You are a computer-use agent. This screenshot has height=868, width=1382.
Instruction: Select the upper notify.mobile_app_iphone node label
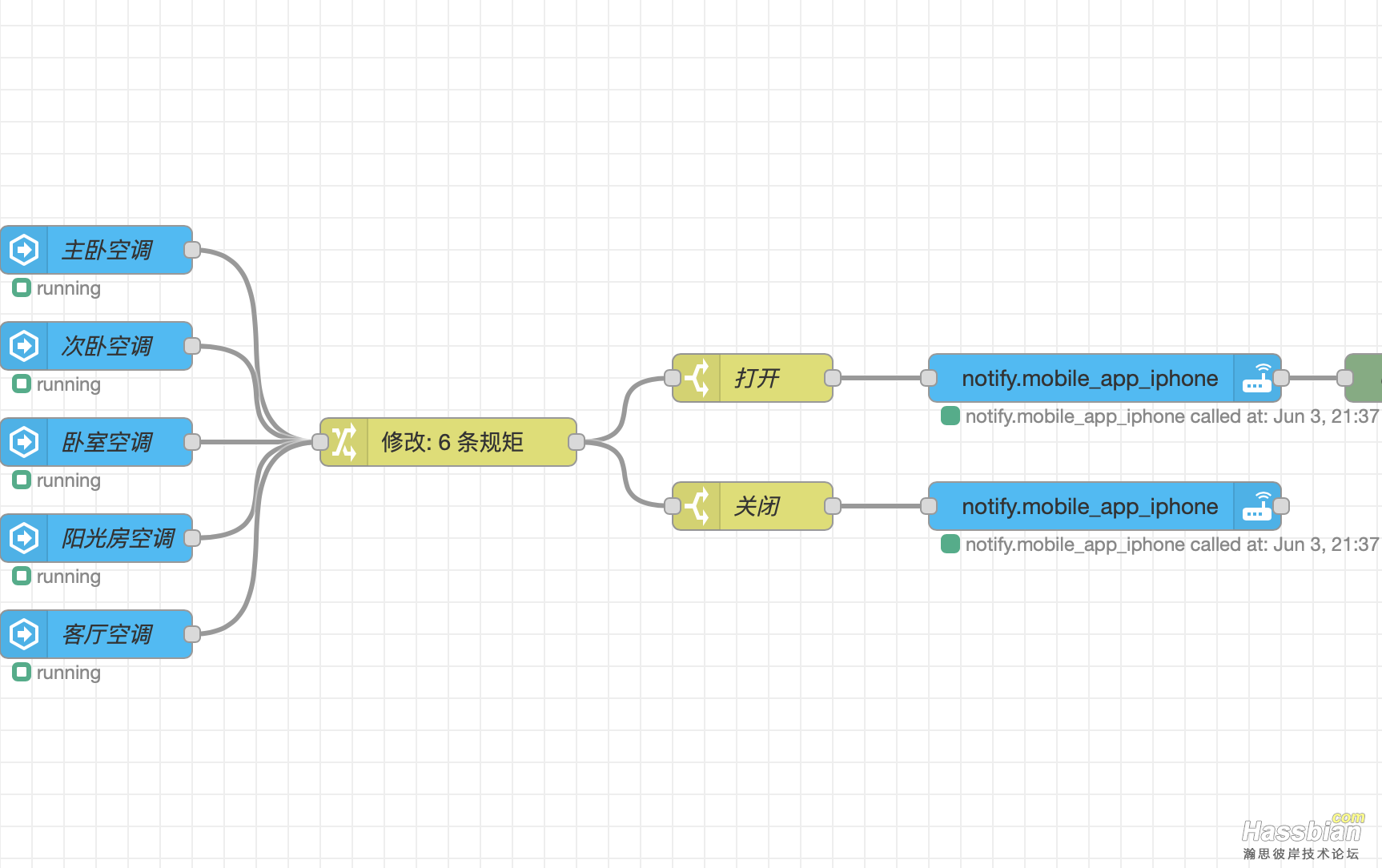(1090, 379)
